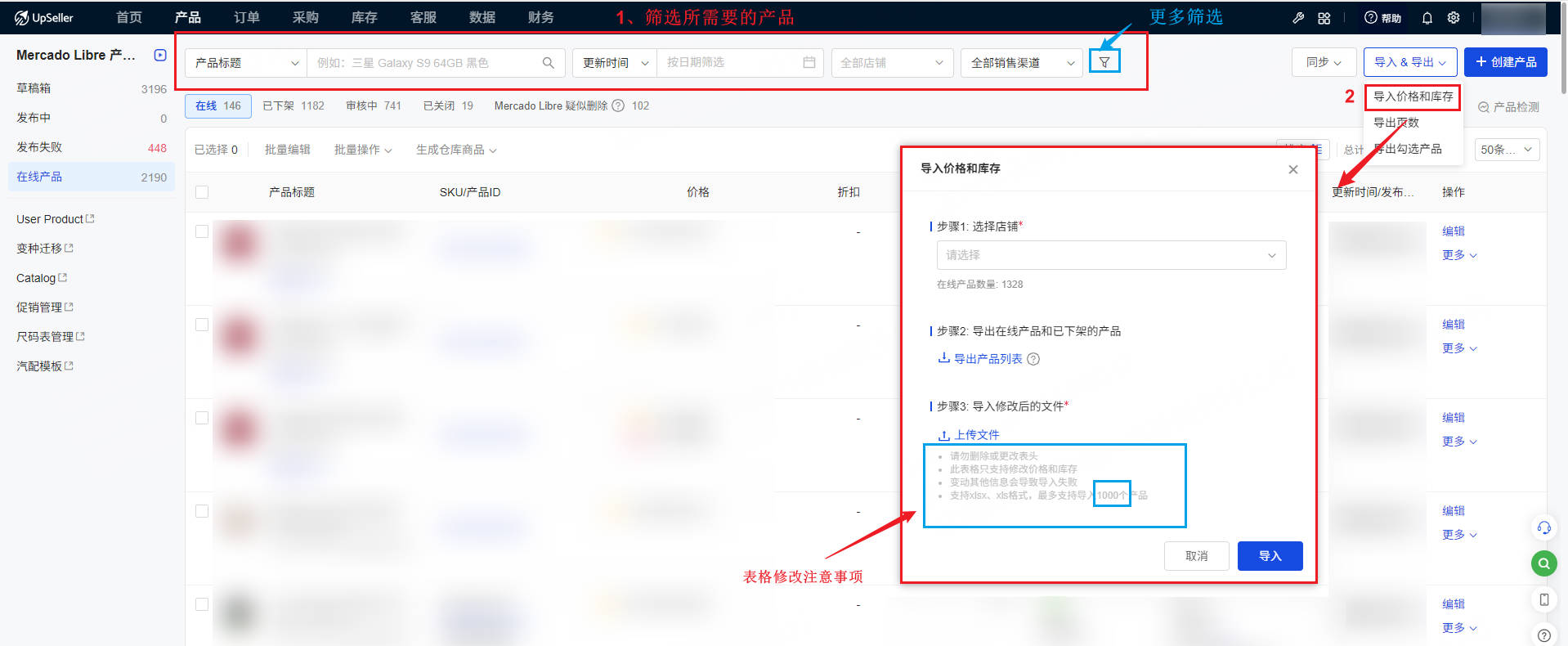Toggle the select-all checkbox in table header

click(202, 192)
